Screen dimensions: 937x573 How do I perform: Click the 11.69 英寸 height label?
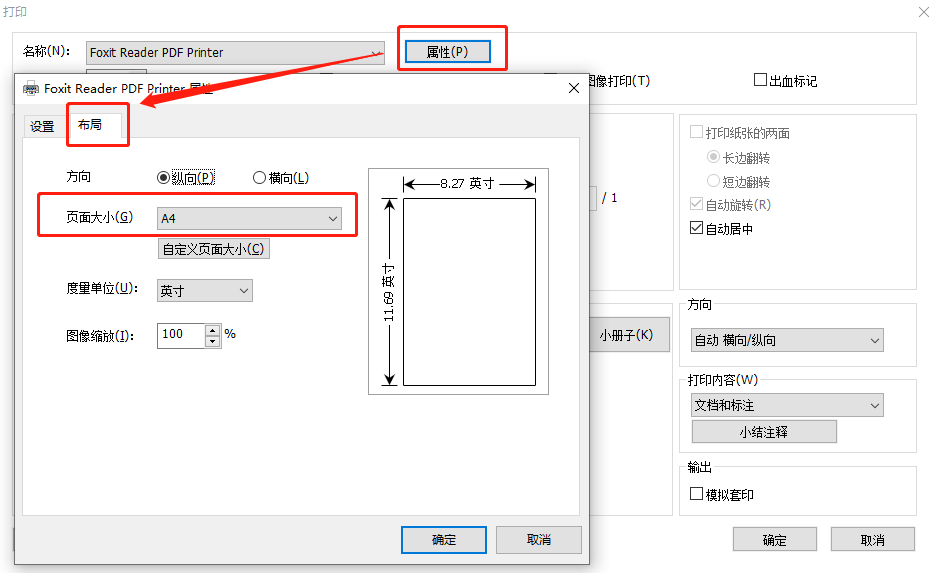pos(388,292)
